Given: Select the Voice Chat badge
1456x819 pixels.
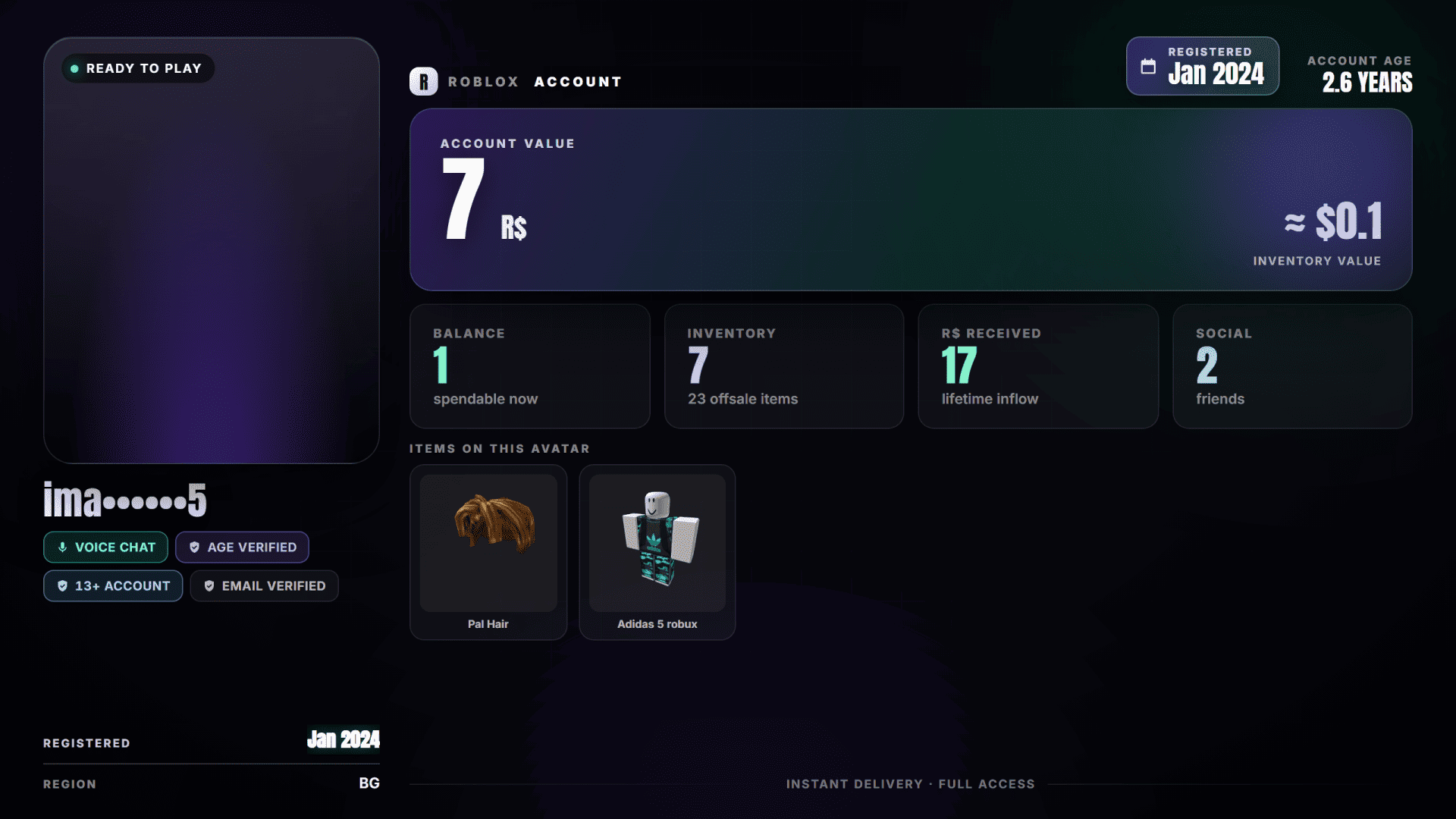Looking at the screenshot, I should point(105,547).
